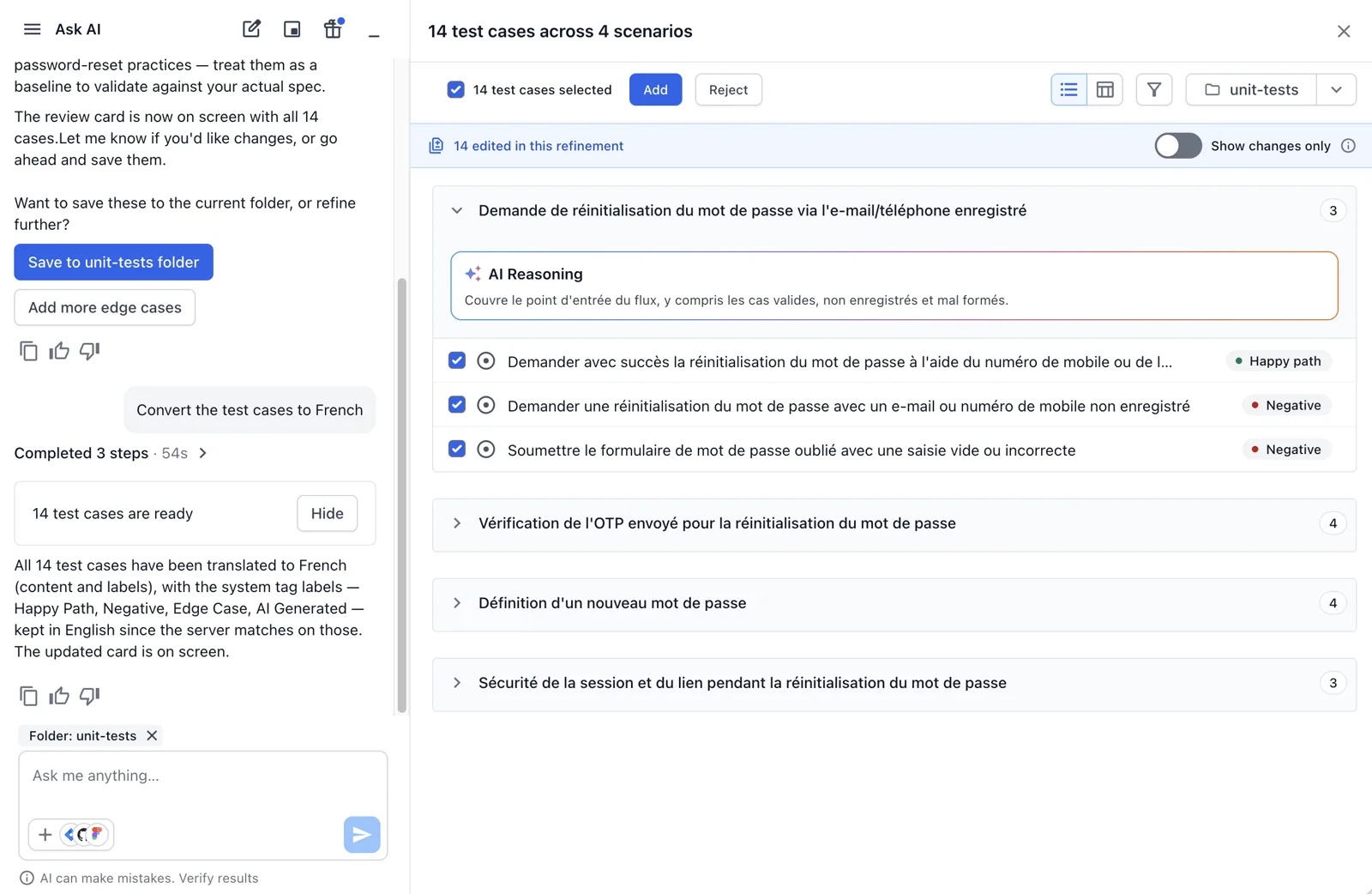
Task: Expand 'Définition d'un nouveau mot de passe' scenario
Action: 457,603
